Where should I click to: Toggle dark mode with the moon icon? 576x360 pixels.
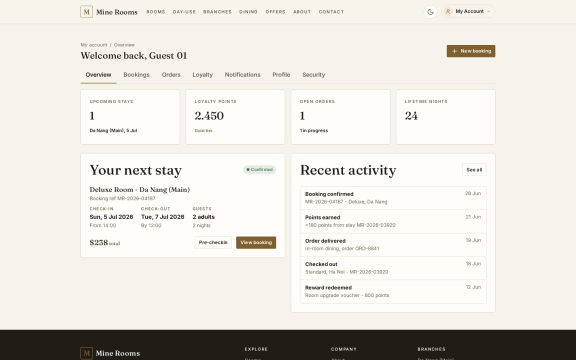point(430,12)
